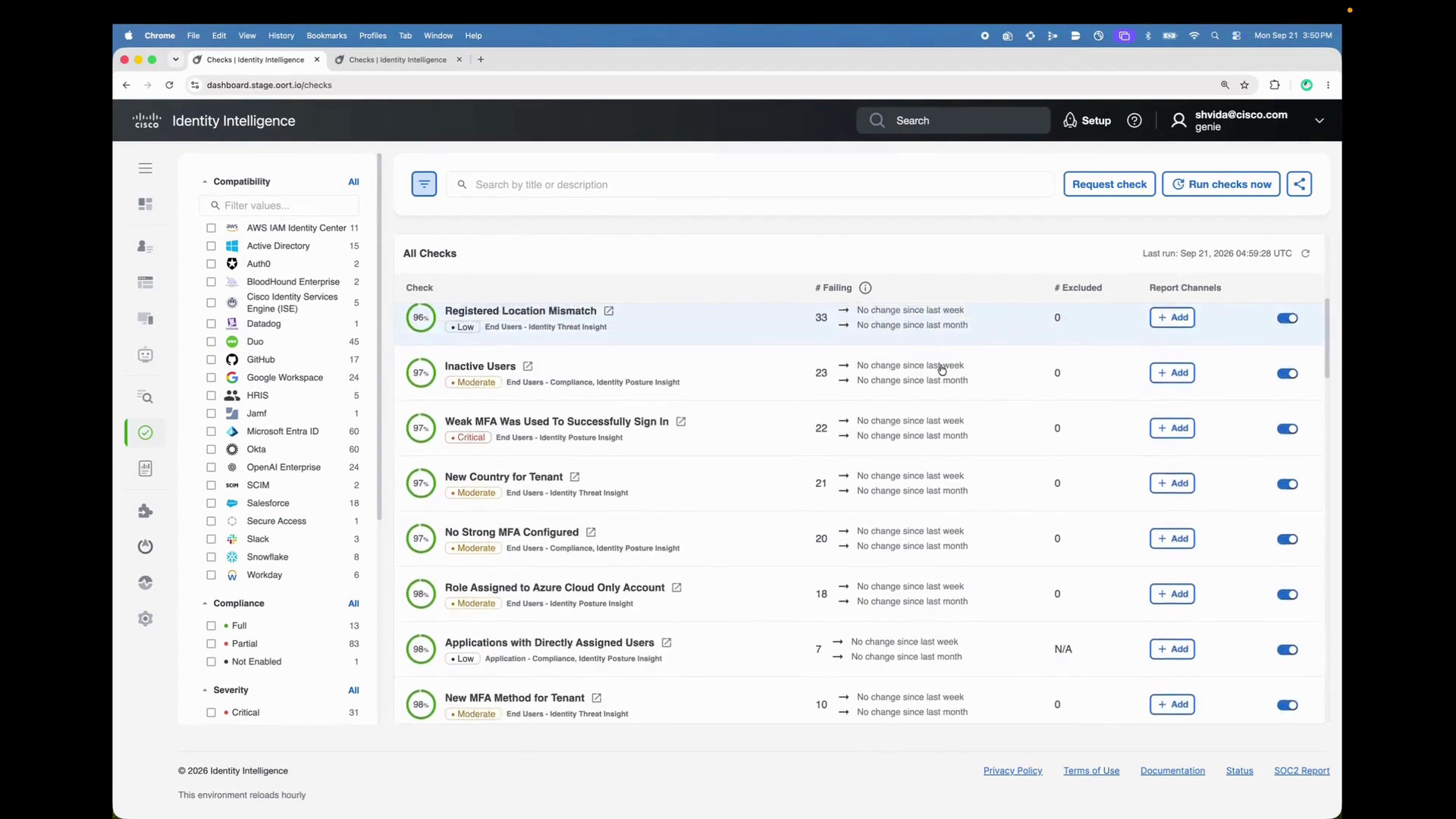The height and width of the screenshot is (819, 1456).
Task: Open the History menu in the menu bar
Action: [281, 36]
